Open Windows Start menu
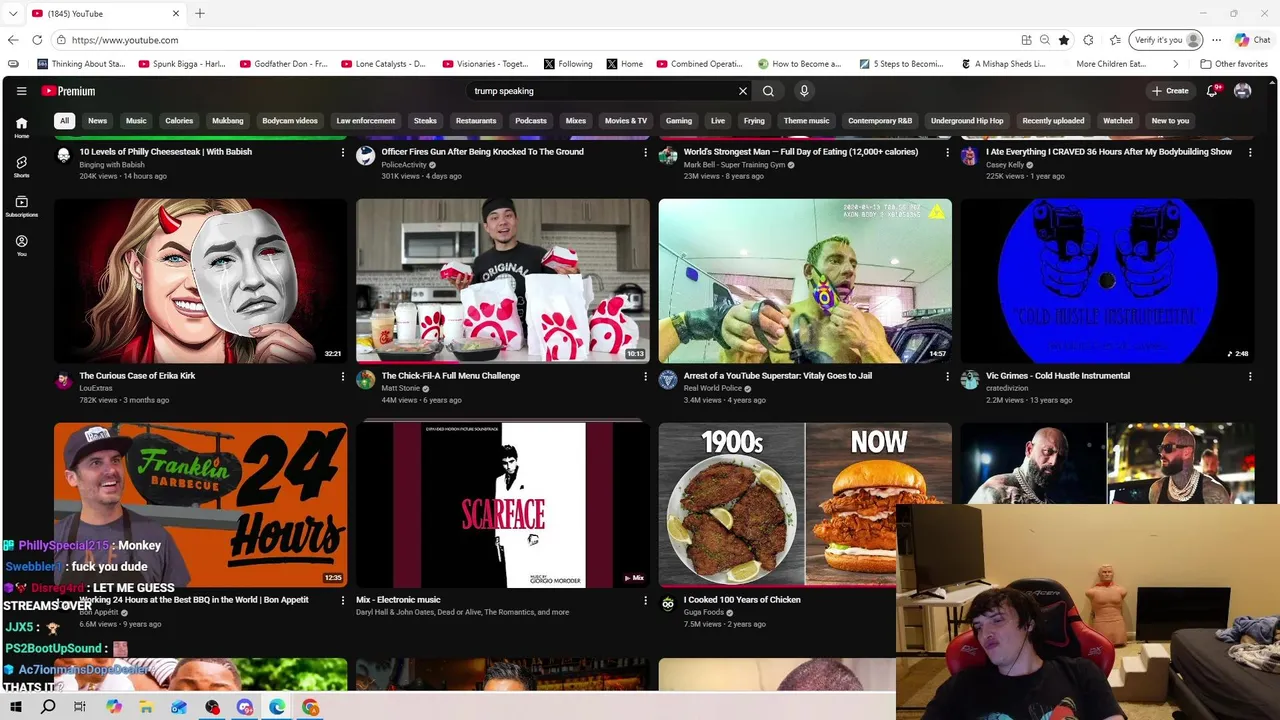The image size is (1280, 720). point(15,707)
